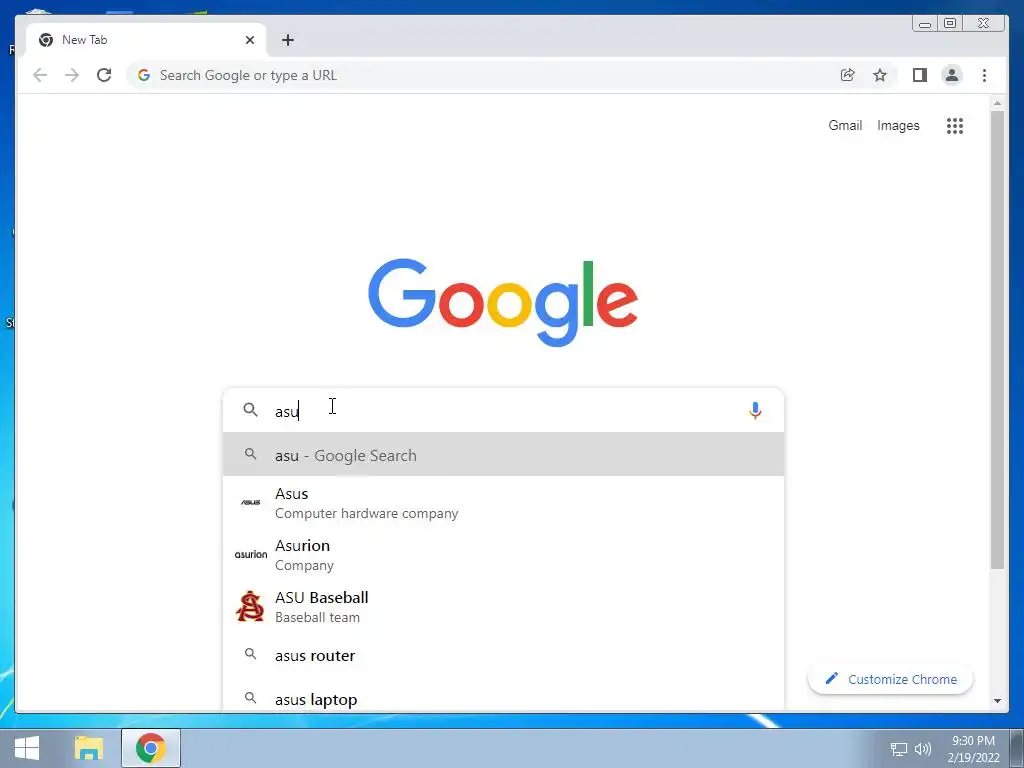The width and height of the screenshot is (1024, 768).
Task: Open Chrome's three-dot menu
Action: tap(984, 75)
